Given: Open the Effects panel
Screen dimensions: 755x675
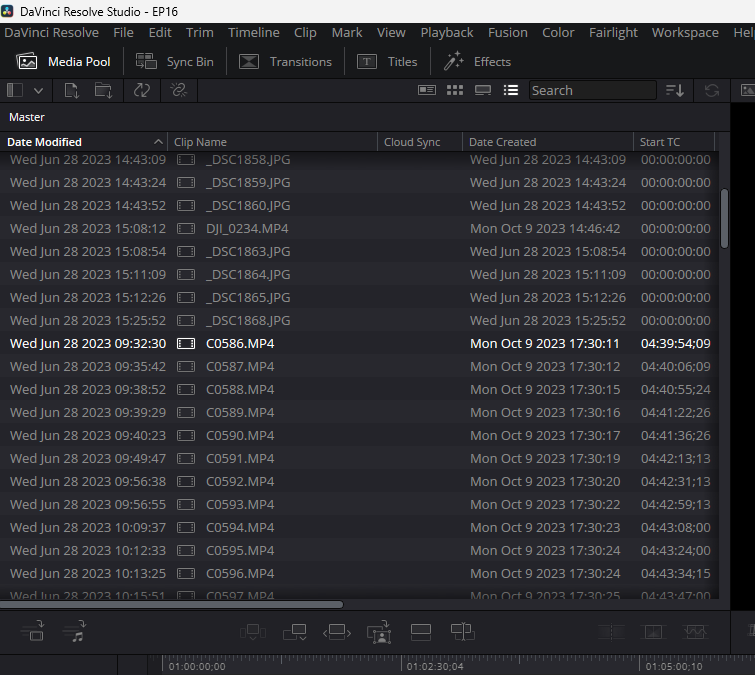Looking at the screenshot, I should click(477, 62).
